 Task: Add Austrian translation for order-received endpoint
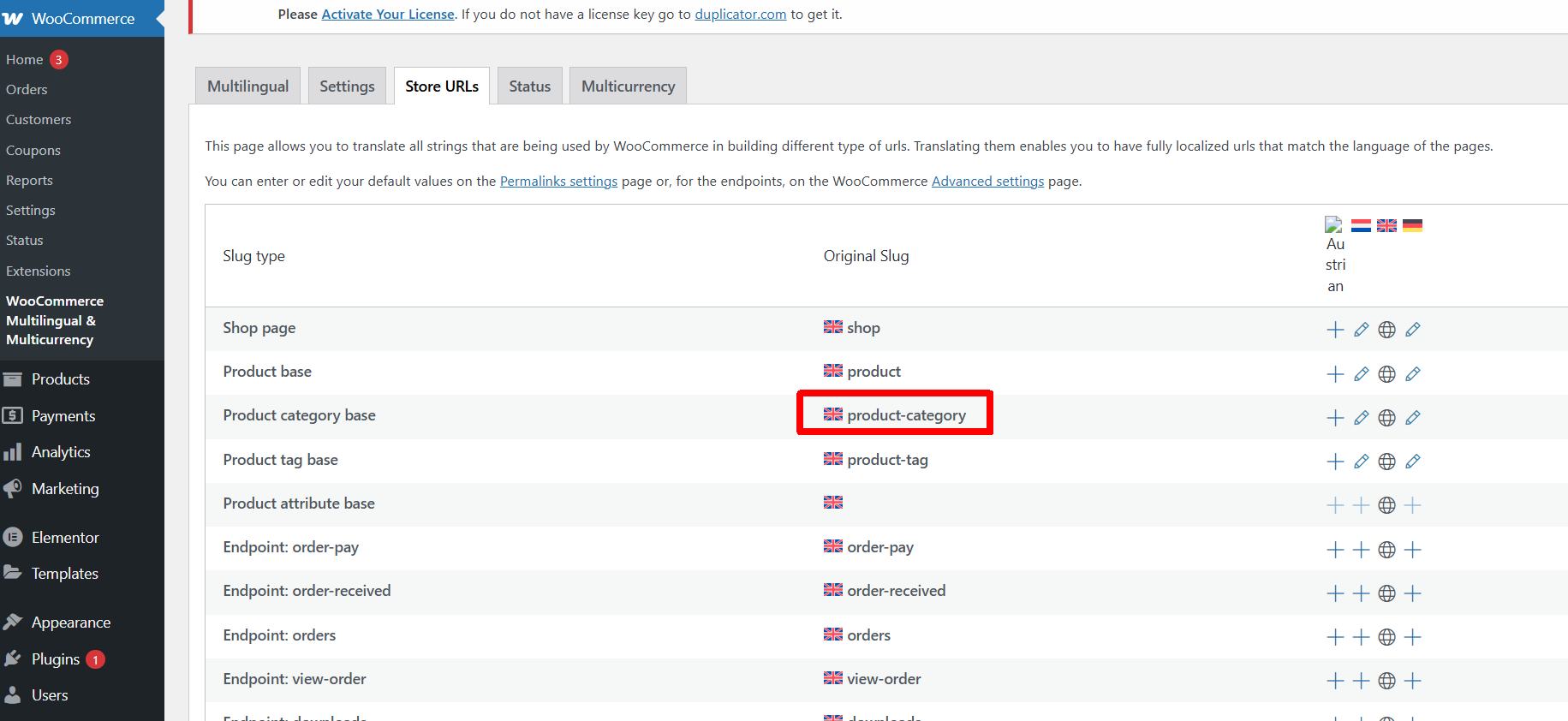click(x=1335, y=593)
